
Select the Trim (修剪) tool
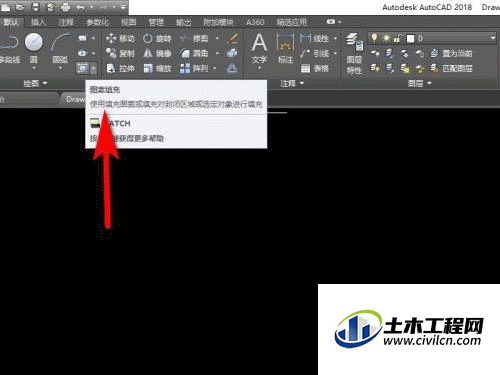click(x=194, y=38)
